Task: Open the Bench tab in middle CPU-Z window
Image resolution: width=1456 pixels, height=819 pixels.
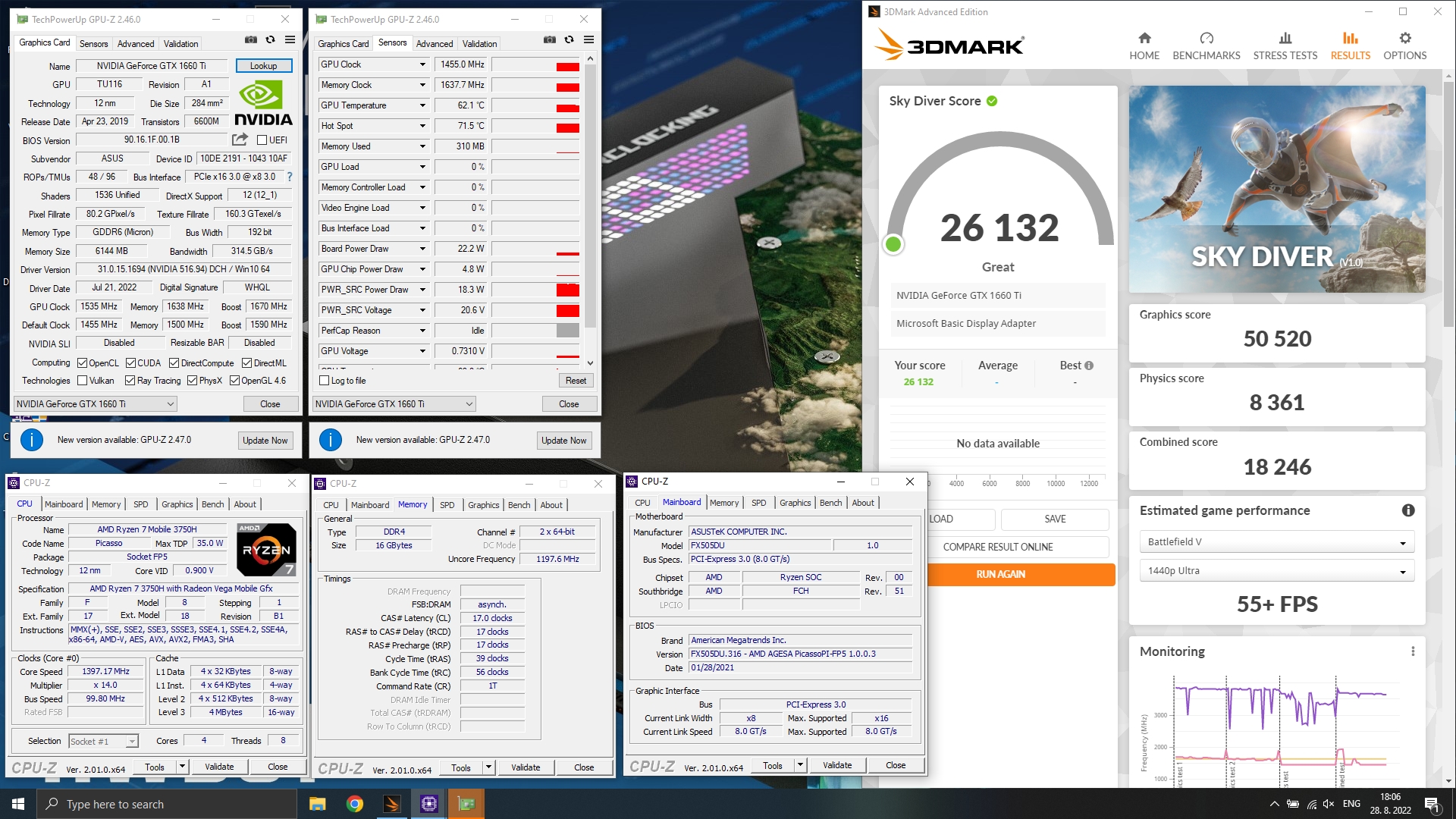Action: [519, 505]
